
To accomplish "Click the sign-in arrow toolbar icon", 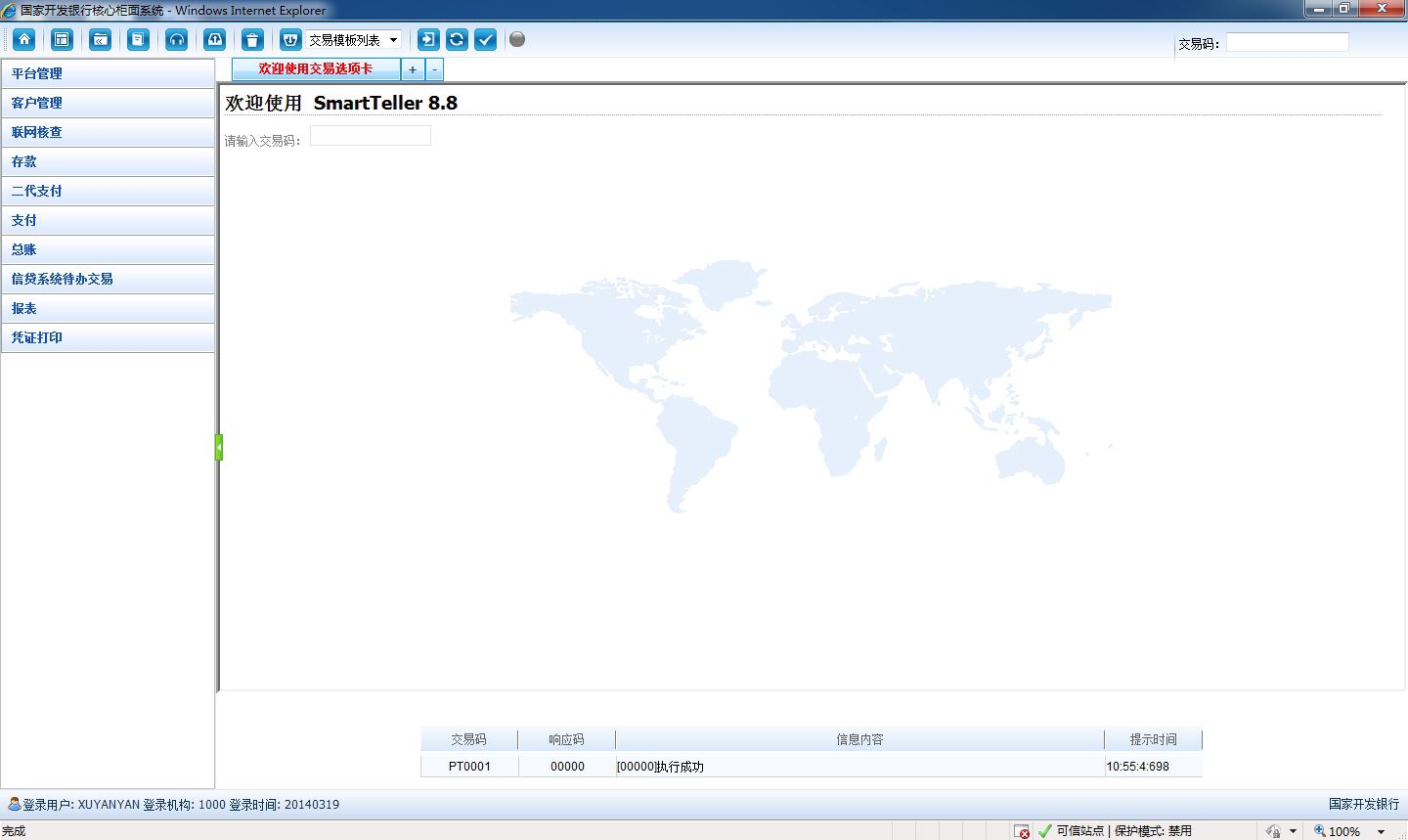I will coord(428,39).
